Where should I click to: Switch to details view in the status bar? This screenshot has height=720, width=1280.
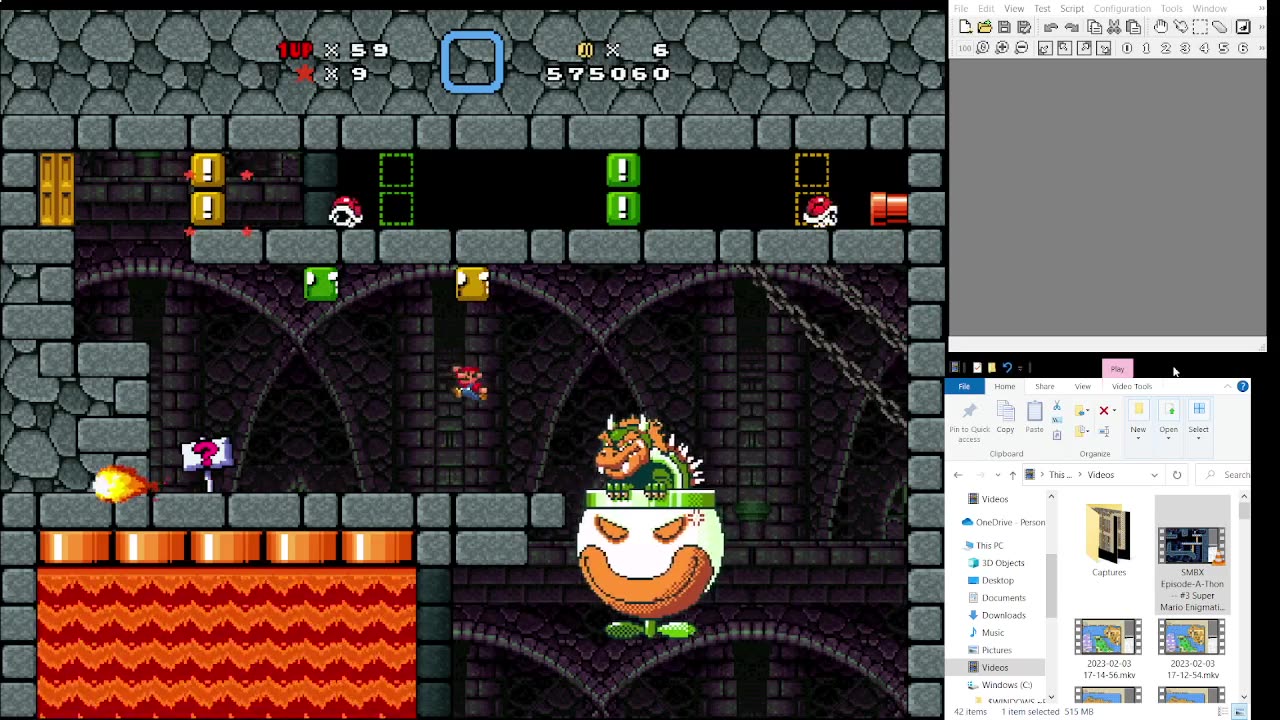point(1225,712)
